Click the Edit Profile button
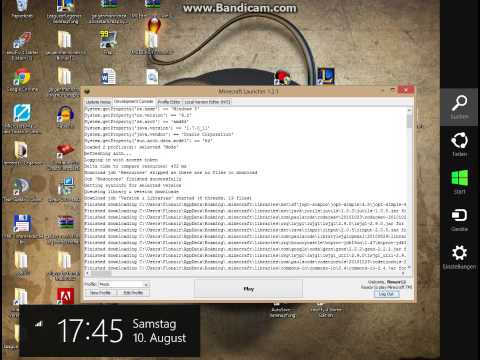Screen dimensions: 480x360 click(133, 293)
